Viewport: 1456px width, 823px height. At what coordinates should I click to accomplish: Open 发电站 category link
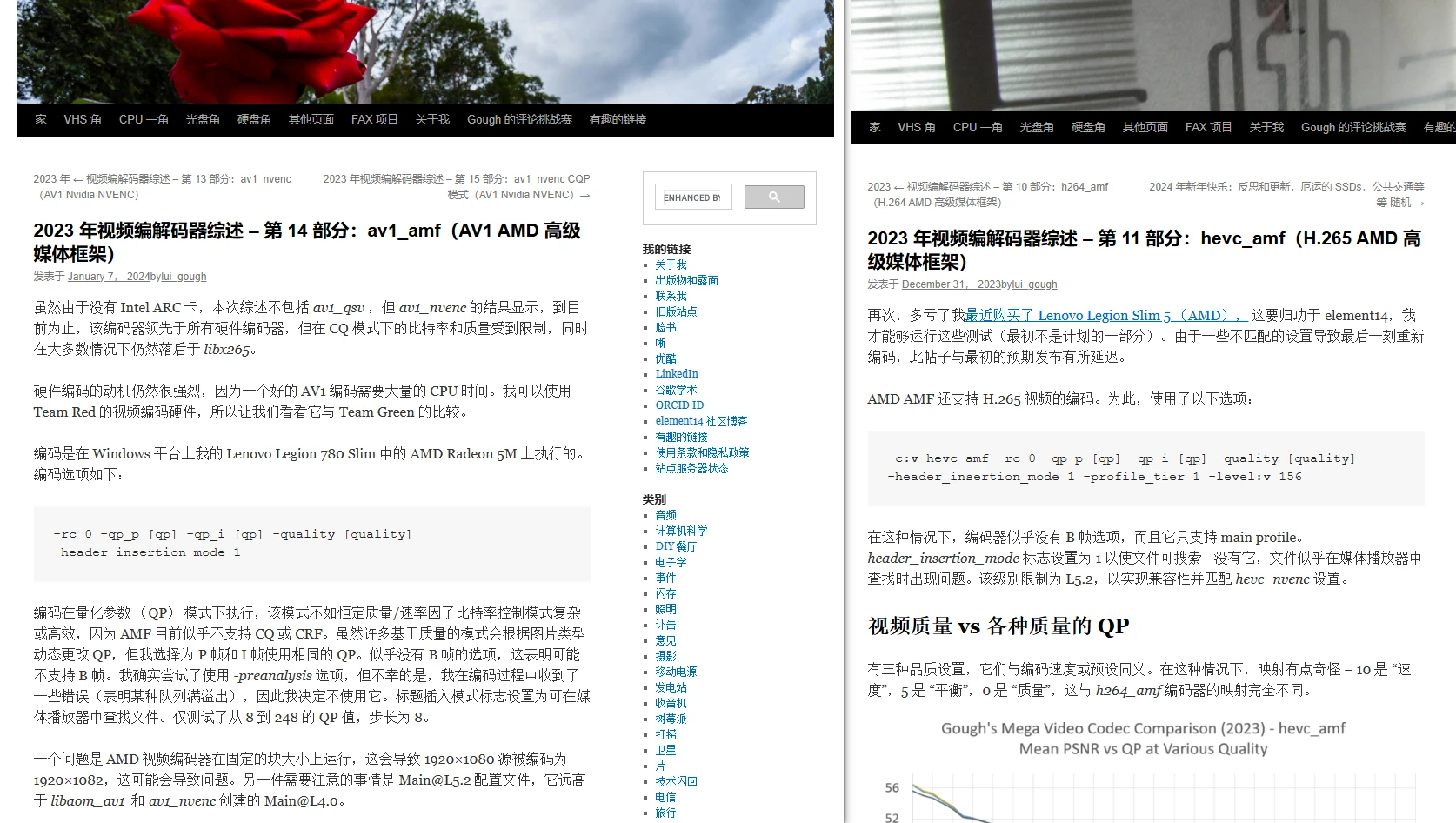click(671, 687)
